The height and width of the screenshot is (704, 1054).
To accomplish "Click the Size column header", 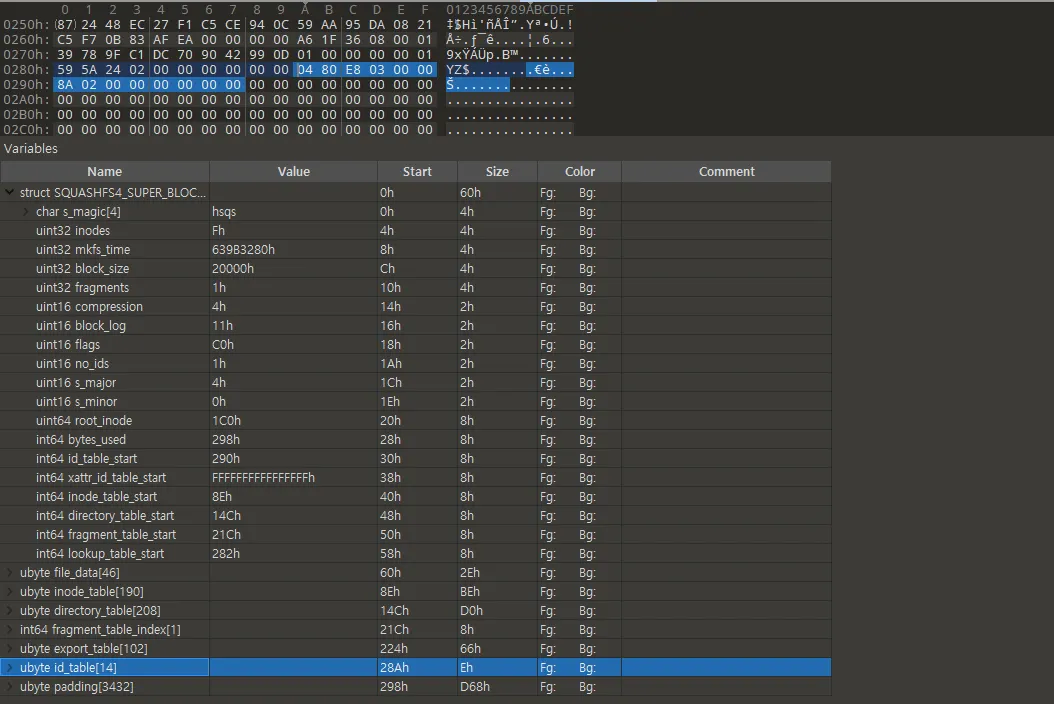I will pos(497,172).
